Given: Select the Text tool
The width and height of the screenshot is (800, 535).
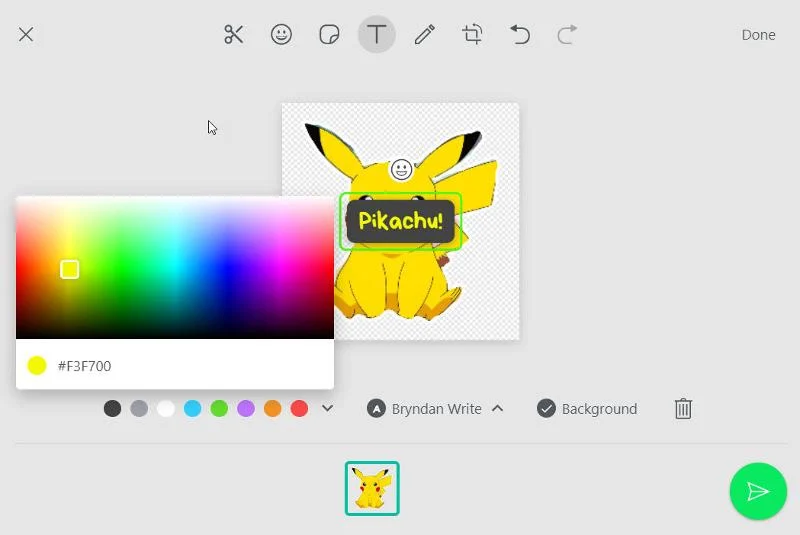Looking at the screenshot, I should (x=377, y=35).
